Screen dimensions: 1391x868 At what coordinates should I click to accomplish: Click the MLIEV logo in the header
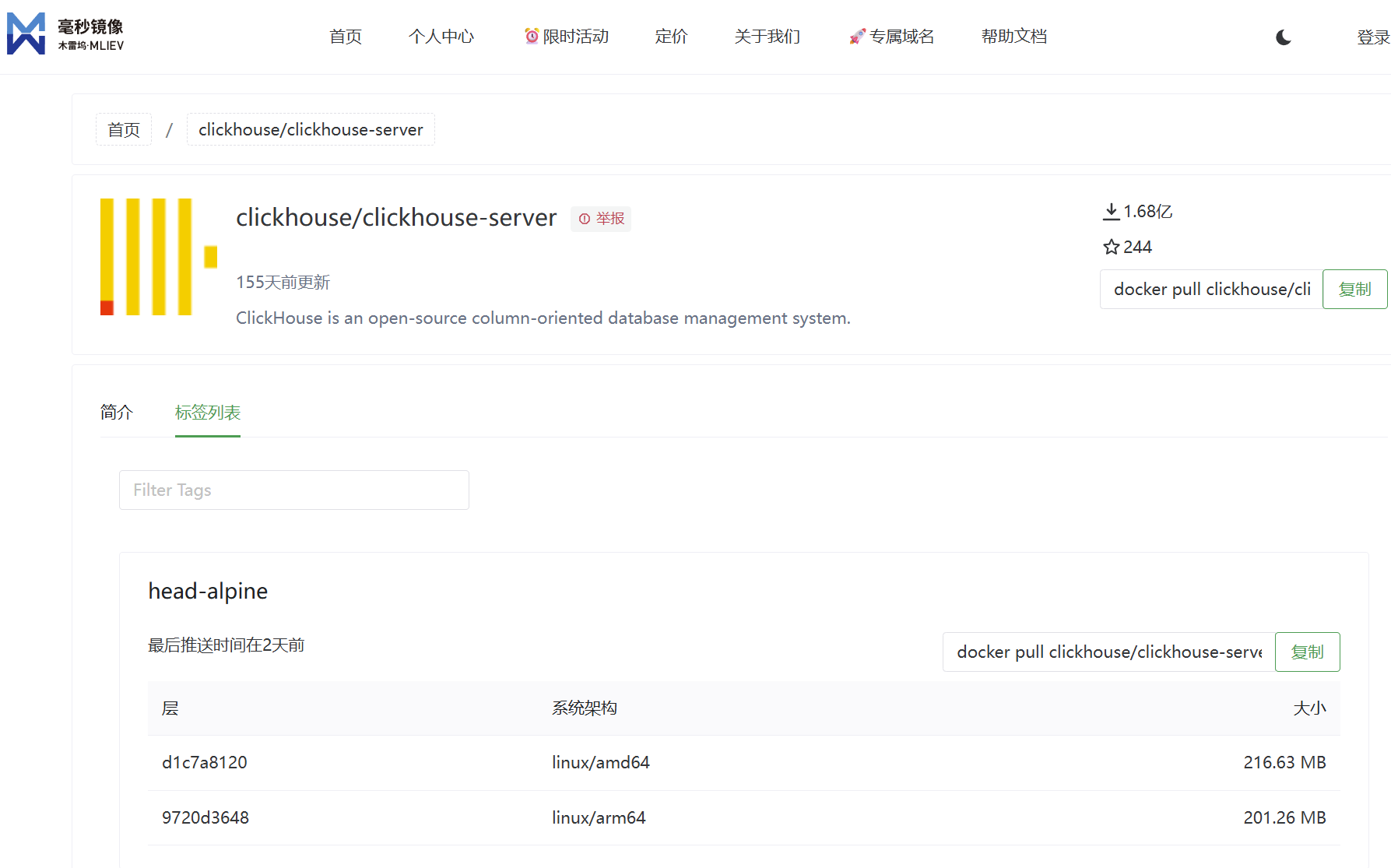(x=65, y=34)
